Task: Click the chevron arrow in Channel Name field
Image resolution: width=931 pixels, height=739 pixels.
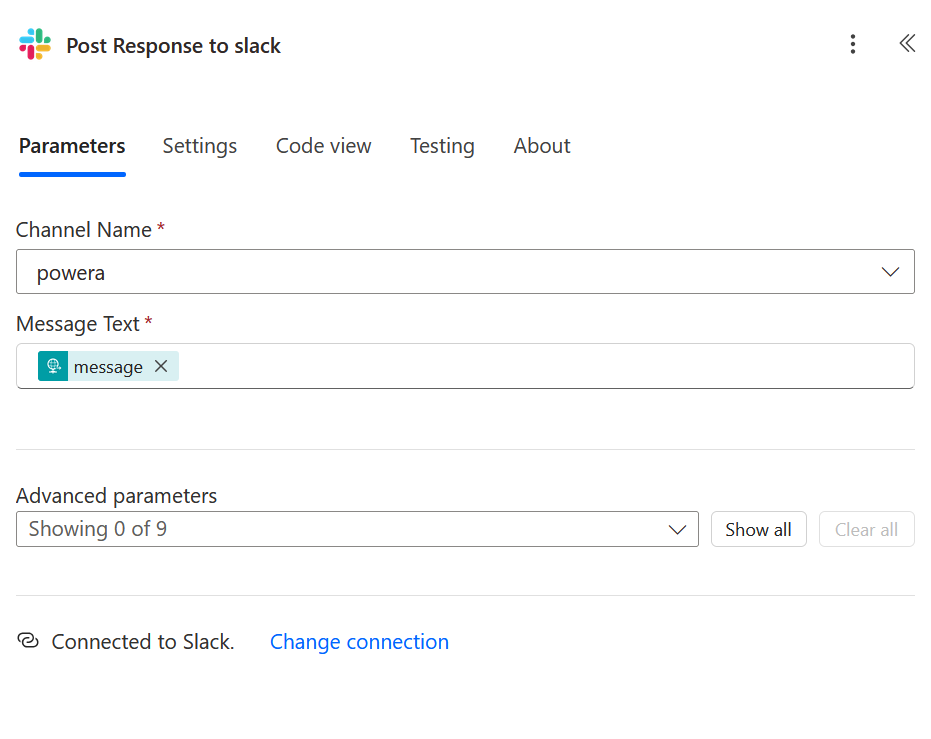Action: pos(890,272)
